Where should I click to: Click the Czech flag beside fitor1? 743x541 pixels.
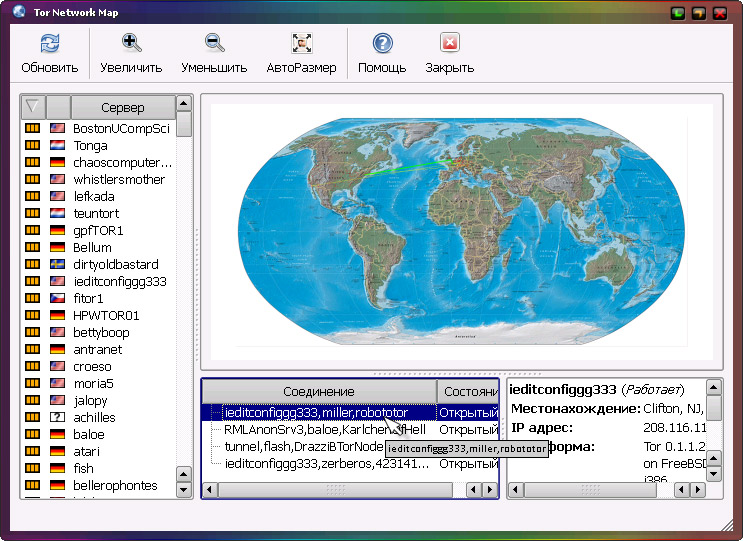point(57,298)
